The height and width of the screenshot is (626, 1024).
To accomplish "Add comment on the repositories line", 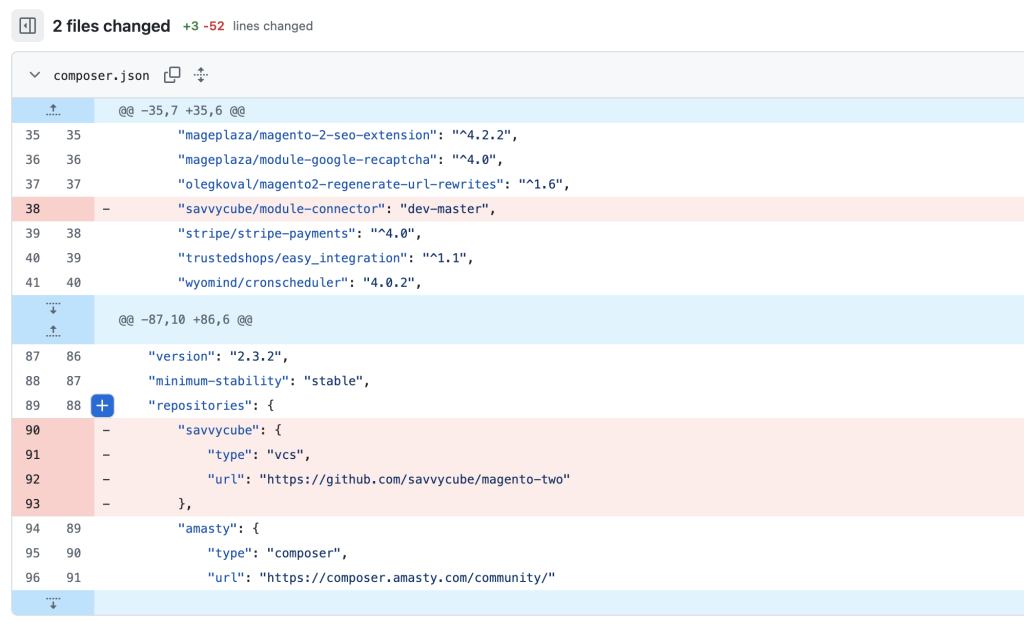I will point(102,406).
